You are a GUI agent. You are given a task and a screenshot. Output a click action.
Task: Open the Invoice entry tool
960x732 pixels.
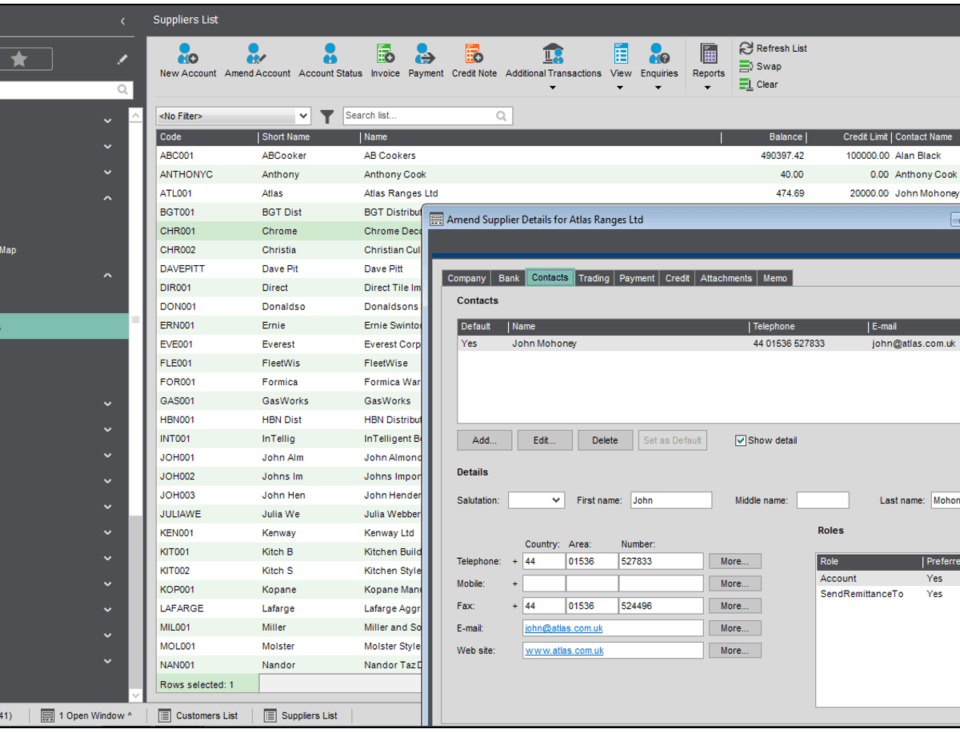[x=385, y=54]
